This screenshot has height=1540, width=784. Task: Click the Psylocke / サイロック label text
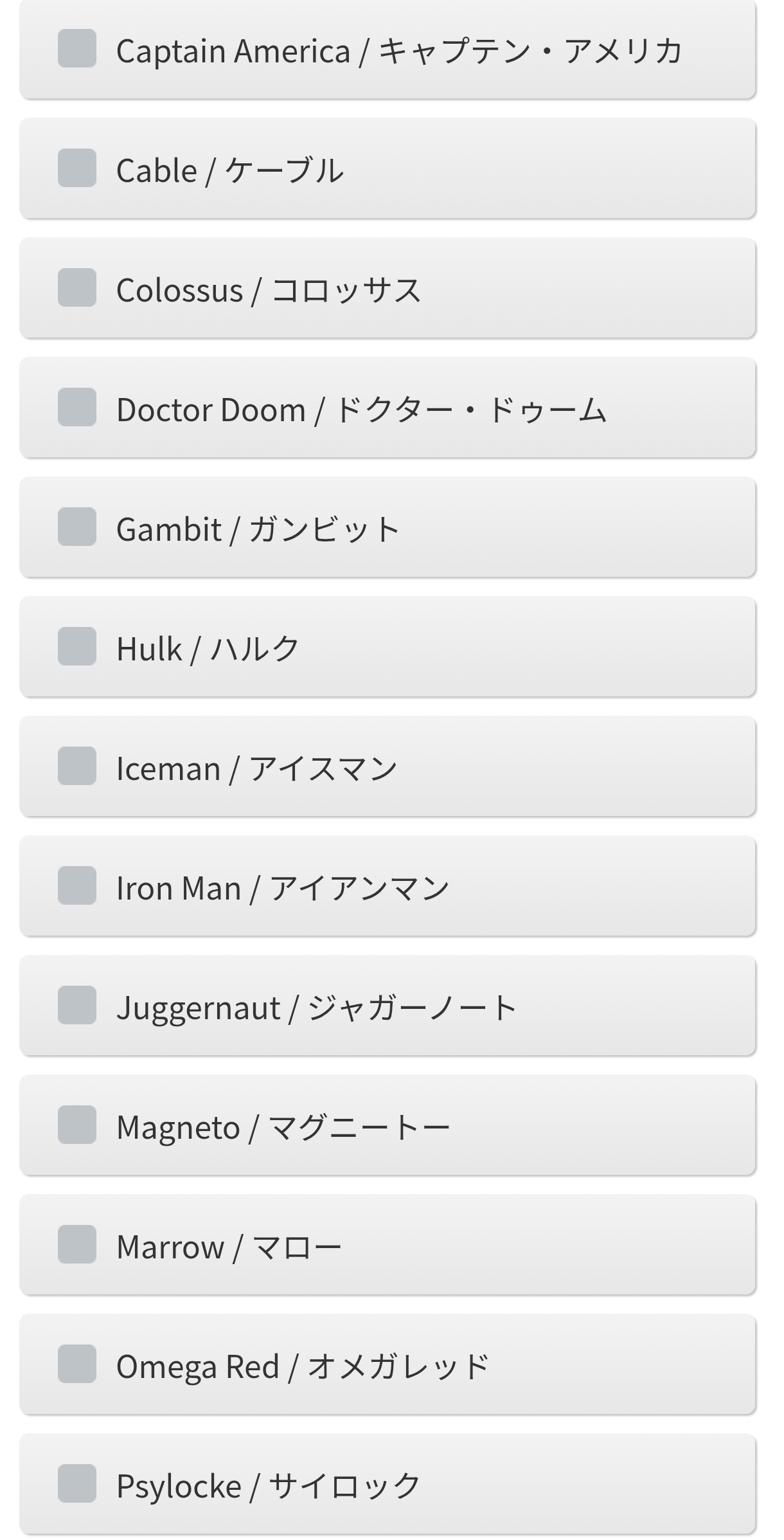point(268,1487)
